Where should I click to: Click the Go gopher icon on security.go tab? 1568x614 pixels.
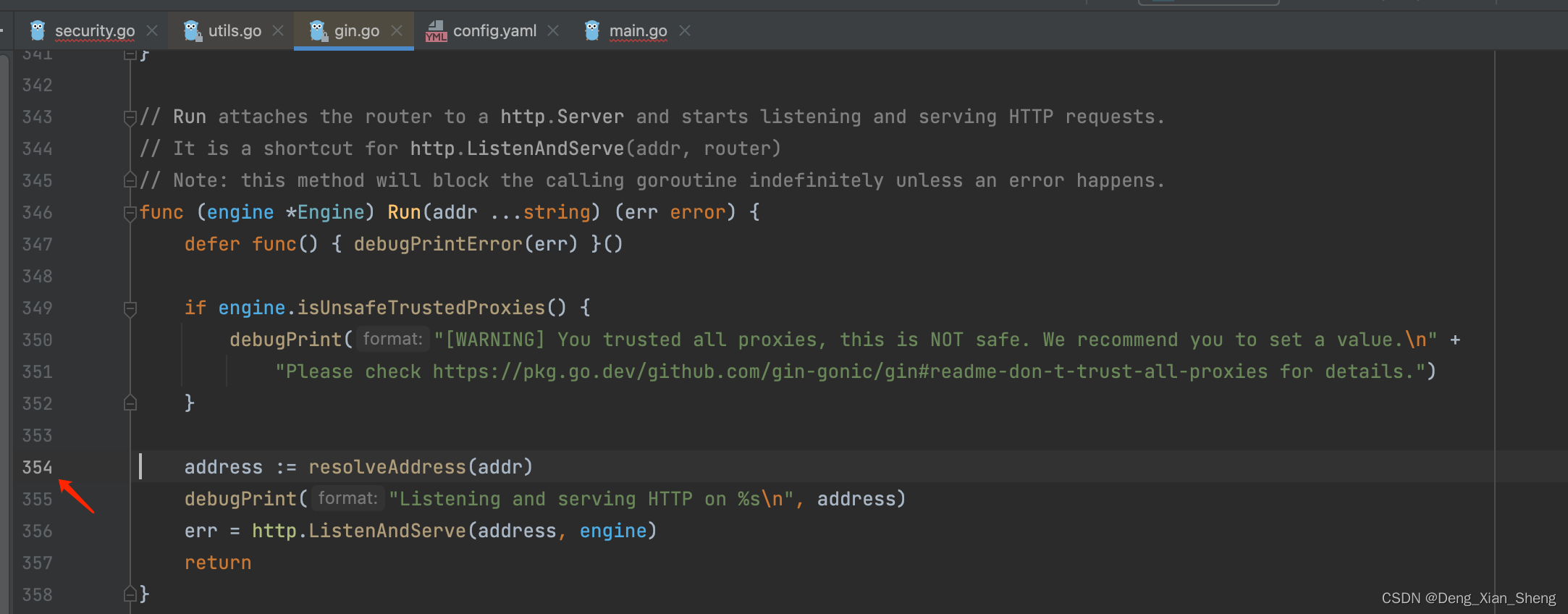pyautogui.click(x=38, y=30)
